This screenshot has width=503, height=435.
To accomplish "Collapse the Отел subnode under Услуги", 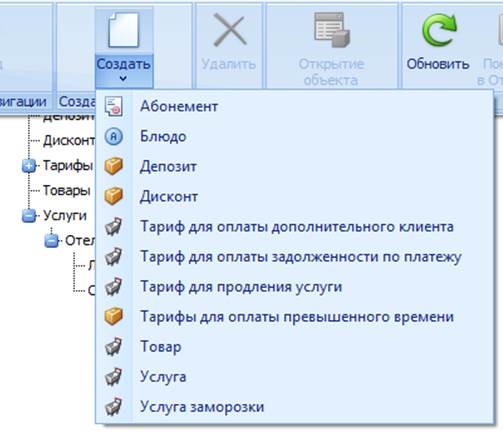I will [51, 241].
